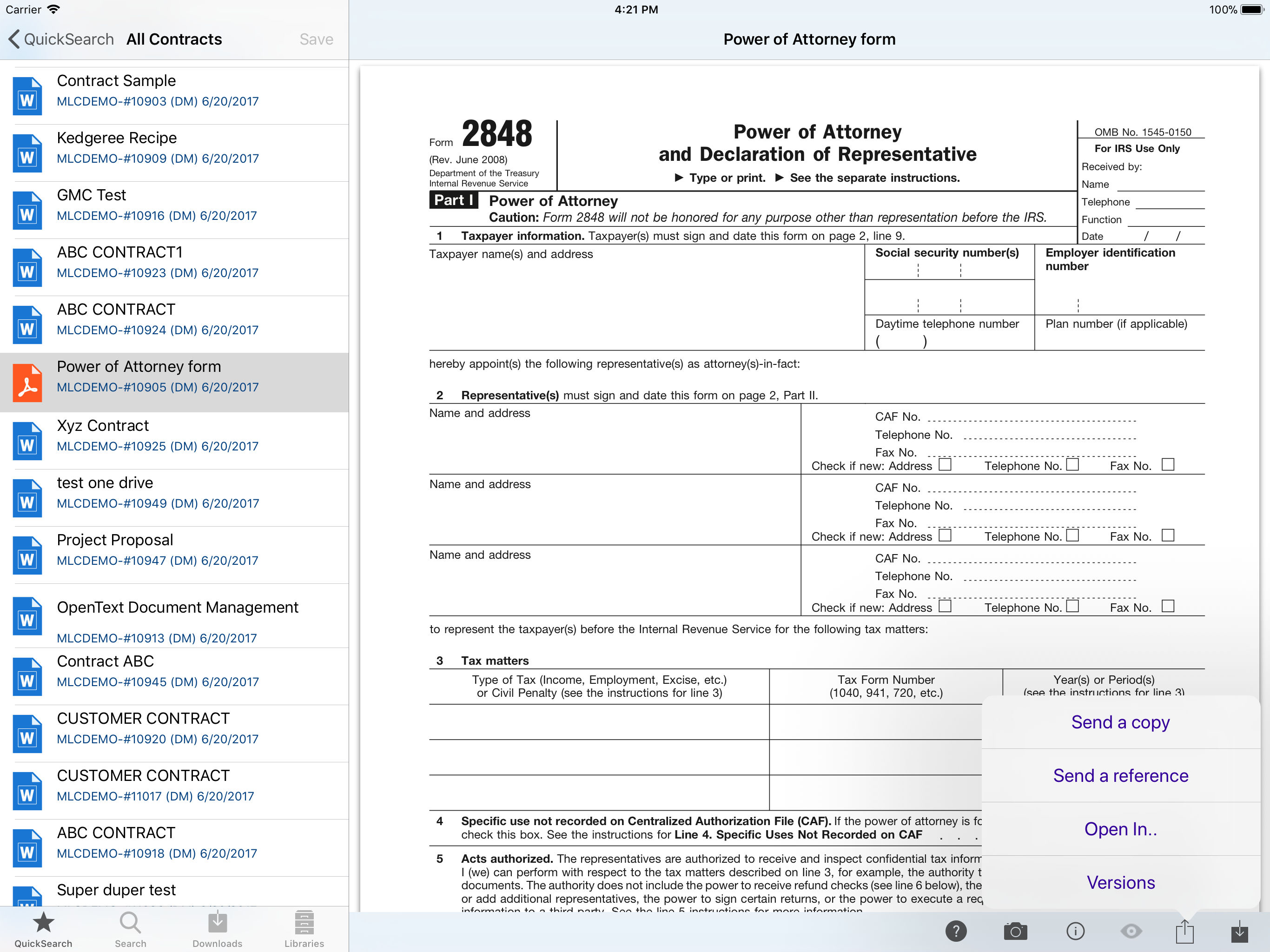The height and width of the screenshot is (952, 1270).
Task: Open the Kedgeree Recipe document title
Action: point(117,138)
